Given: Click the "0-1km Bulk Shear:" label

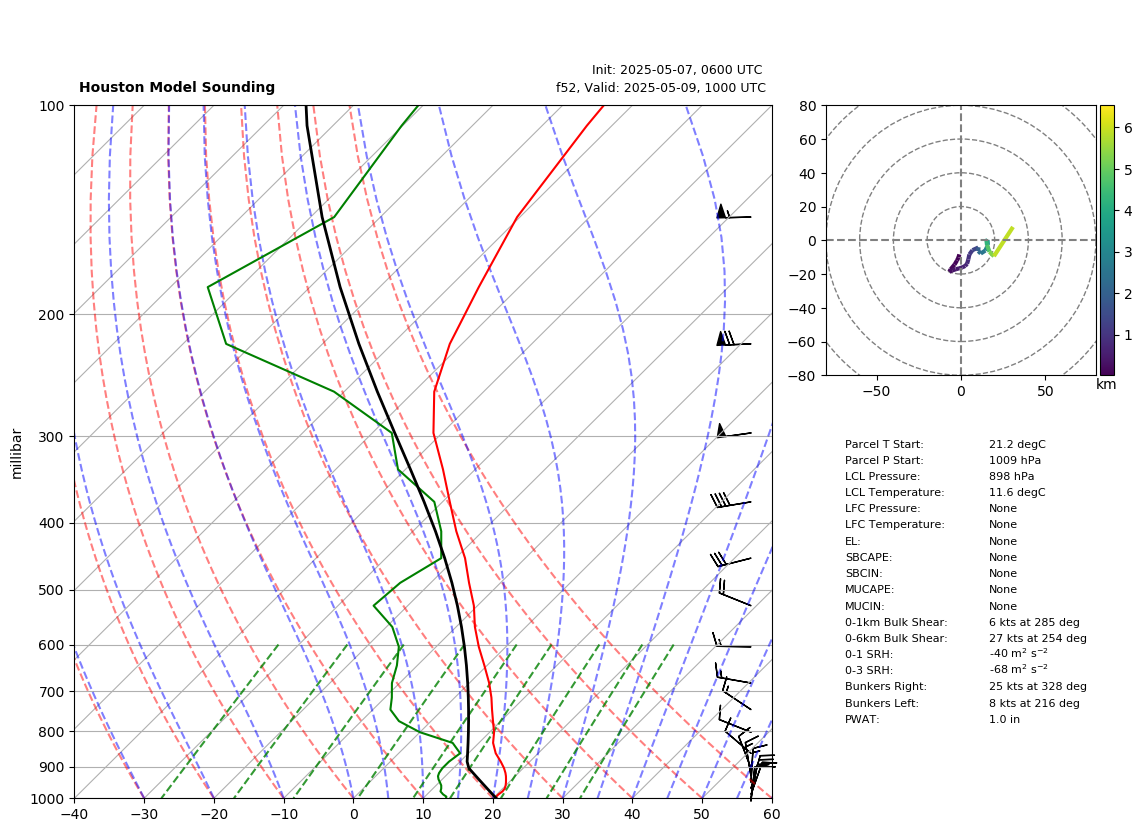Looking at the screenshot, I should 896,623.
